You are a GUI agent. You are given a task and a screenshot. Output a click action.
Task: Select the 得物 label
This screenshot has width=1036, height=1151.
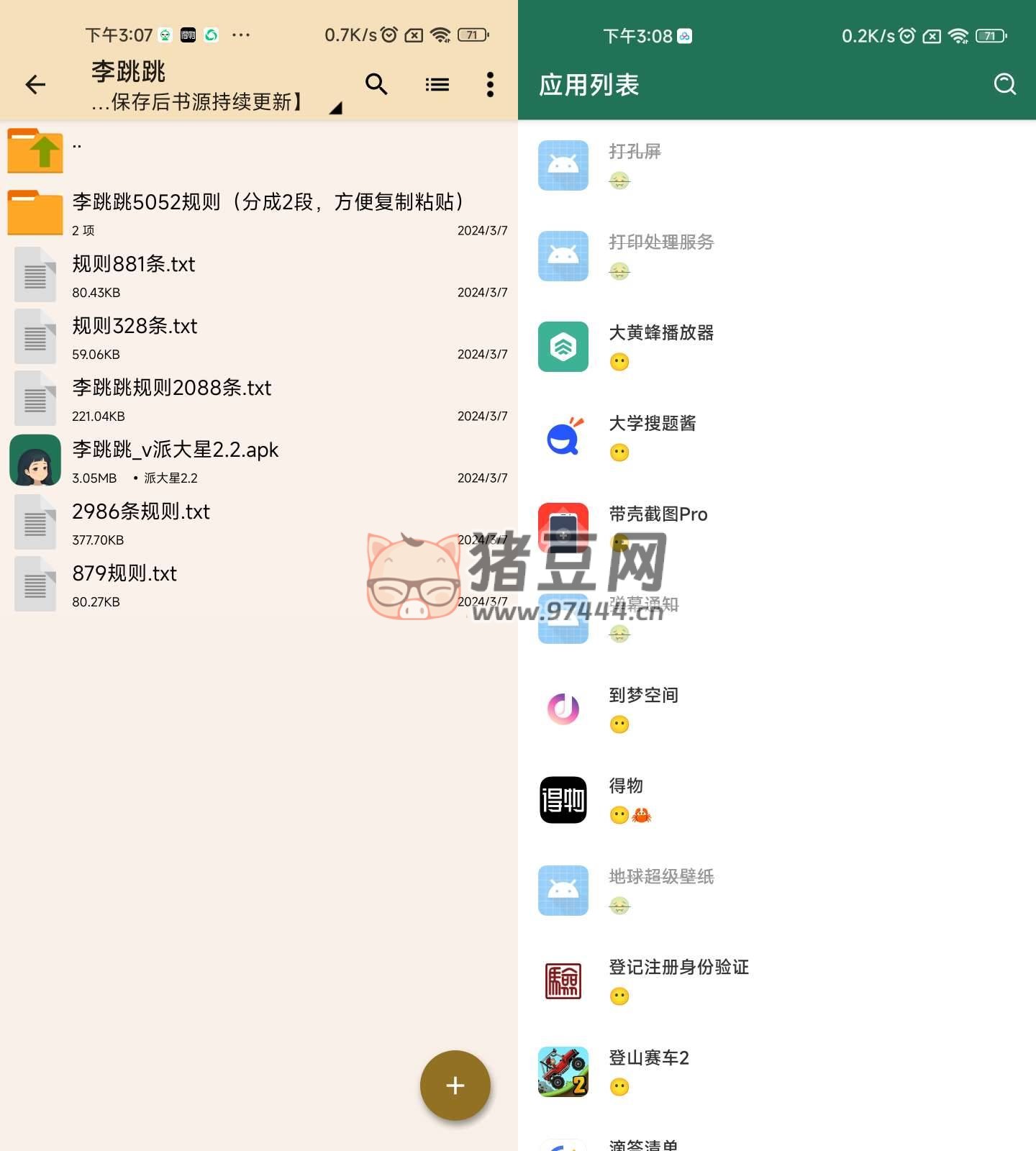[x=626, y=786]
